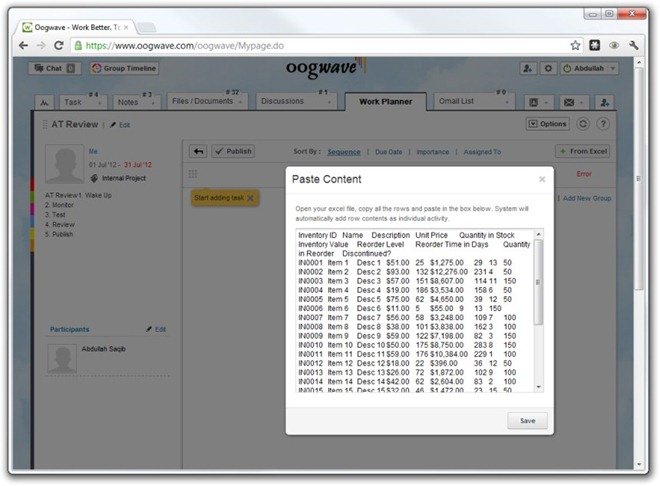Switch to the Notes tab

[x=128, y=102]
